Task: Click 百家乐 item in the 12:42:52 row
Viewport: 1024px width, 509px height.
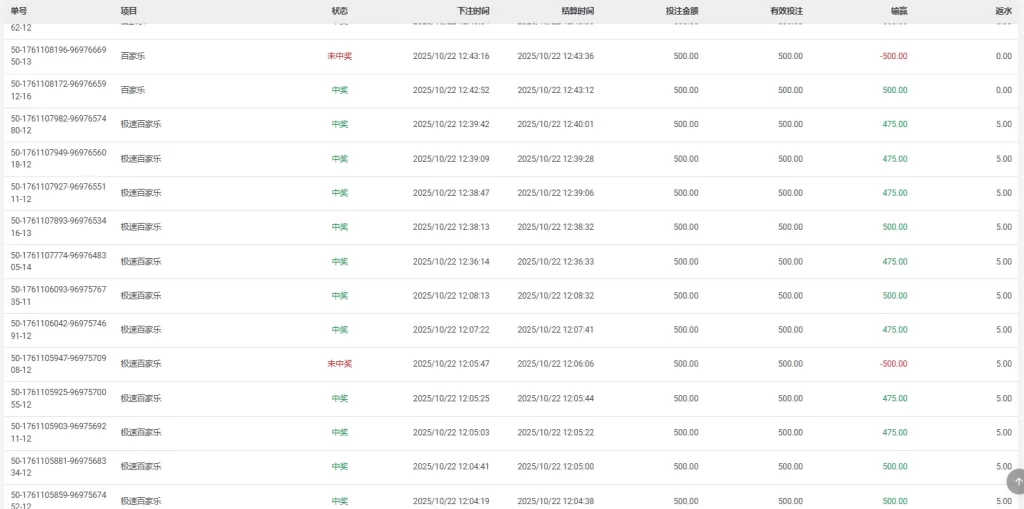Action: point(133,90)
